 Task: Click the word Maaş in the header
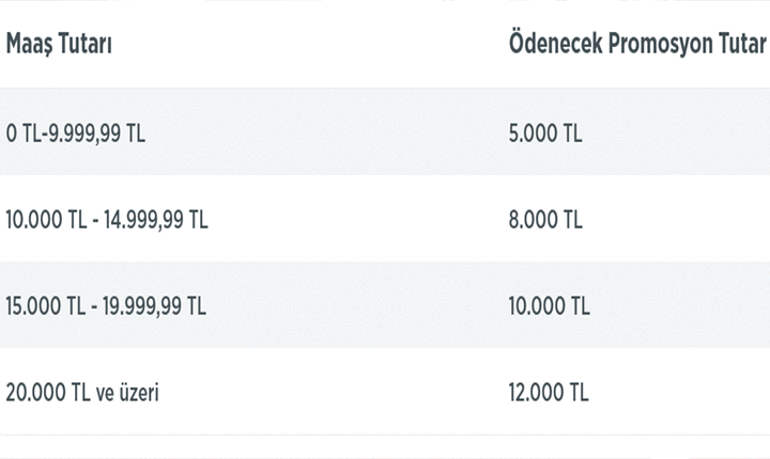29,45
